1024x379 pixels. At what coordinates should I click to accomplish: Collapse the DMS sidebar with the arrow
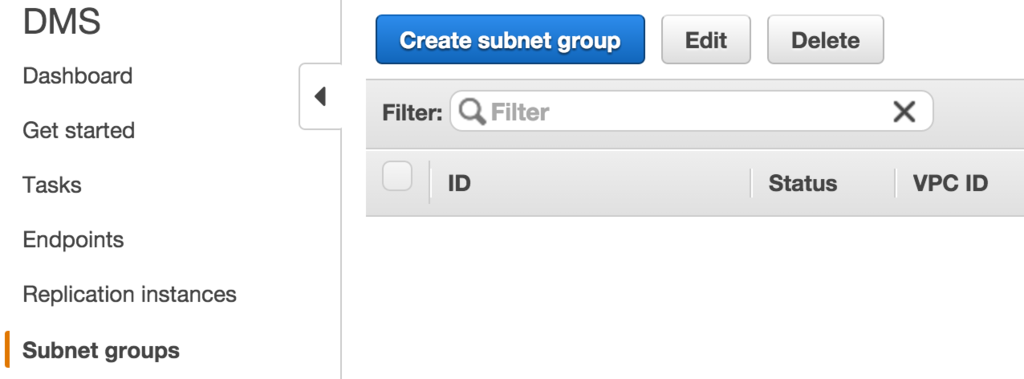[320, 97]
